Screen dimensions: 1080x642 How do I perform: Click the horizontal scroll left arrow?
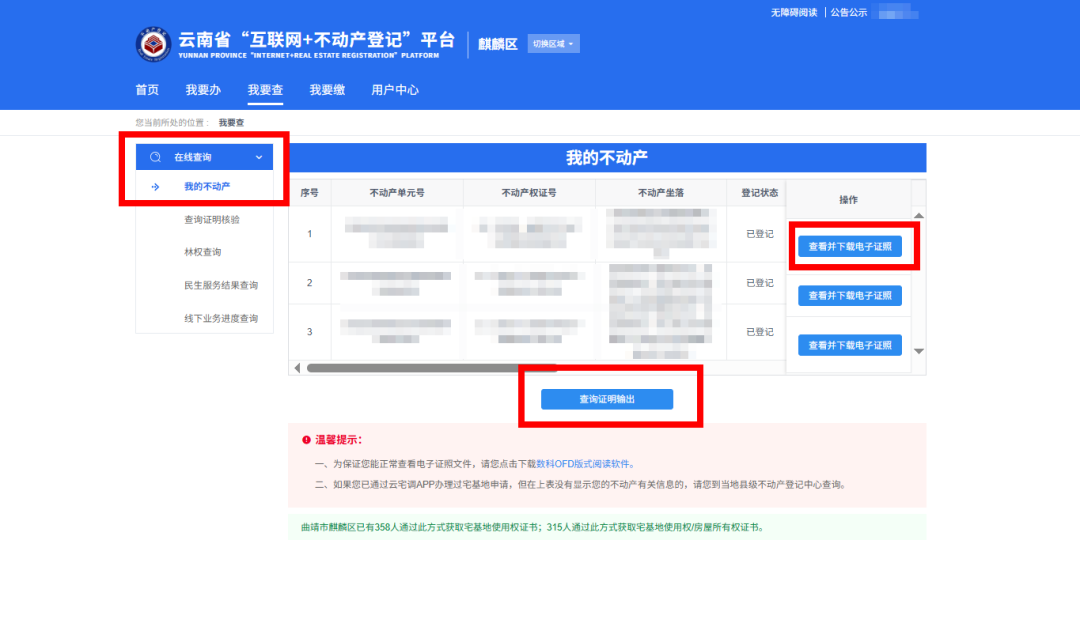tap(297, 368)
